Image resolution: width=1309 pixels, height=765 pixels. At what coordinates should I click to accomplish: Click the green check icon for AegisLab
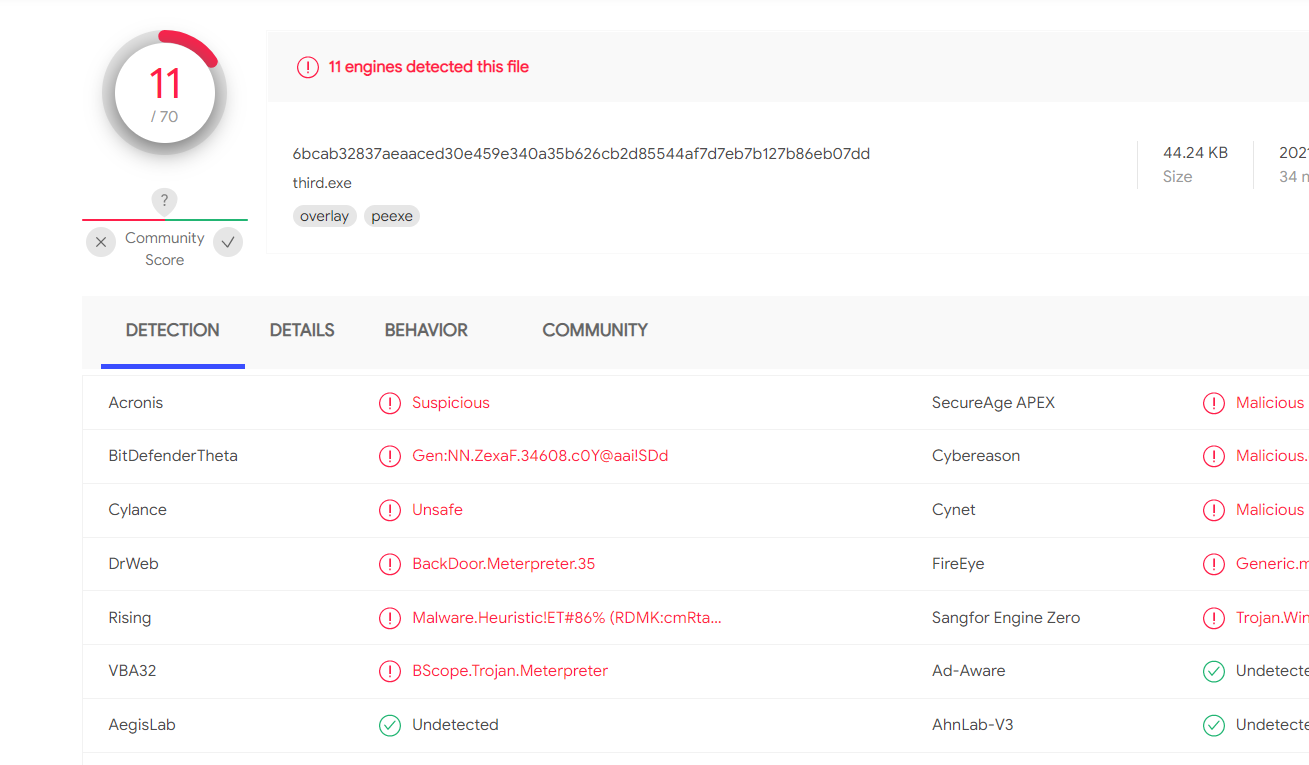(x=390, y=725)
